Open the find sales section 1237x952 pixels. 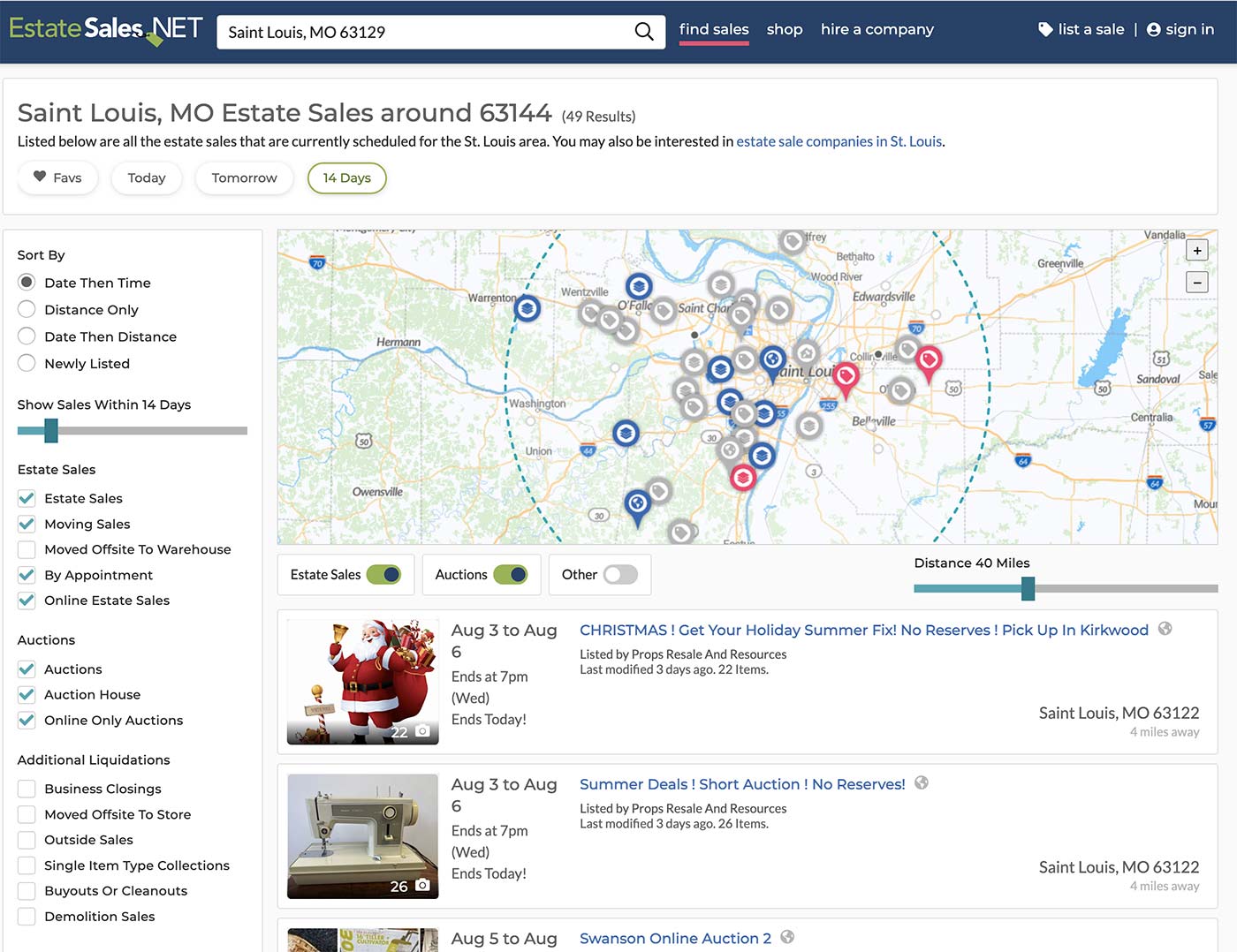tap(713, 29)
